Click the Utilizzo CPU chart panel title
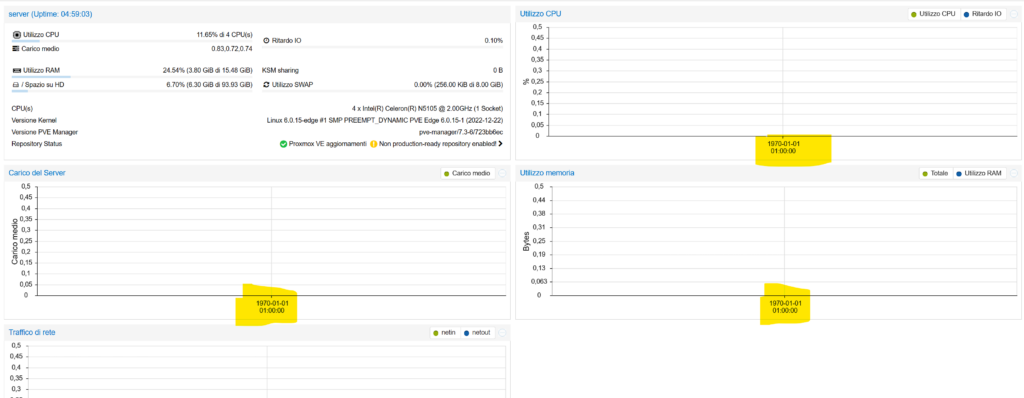The width and height of the screenshot is (1024, 398). (541, 13)
